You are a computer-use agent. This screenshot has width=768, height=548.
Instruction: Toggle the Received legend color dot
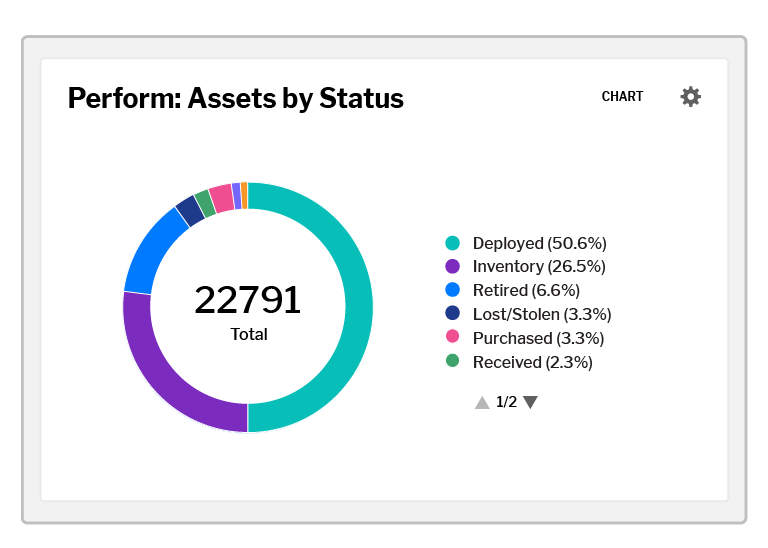tap(453, 361)
